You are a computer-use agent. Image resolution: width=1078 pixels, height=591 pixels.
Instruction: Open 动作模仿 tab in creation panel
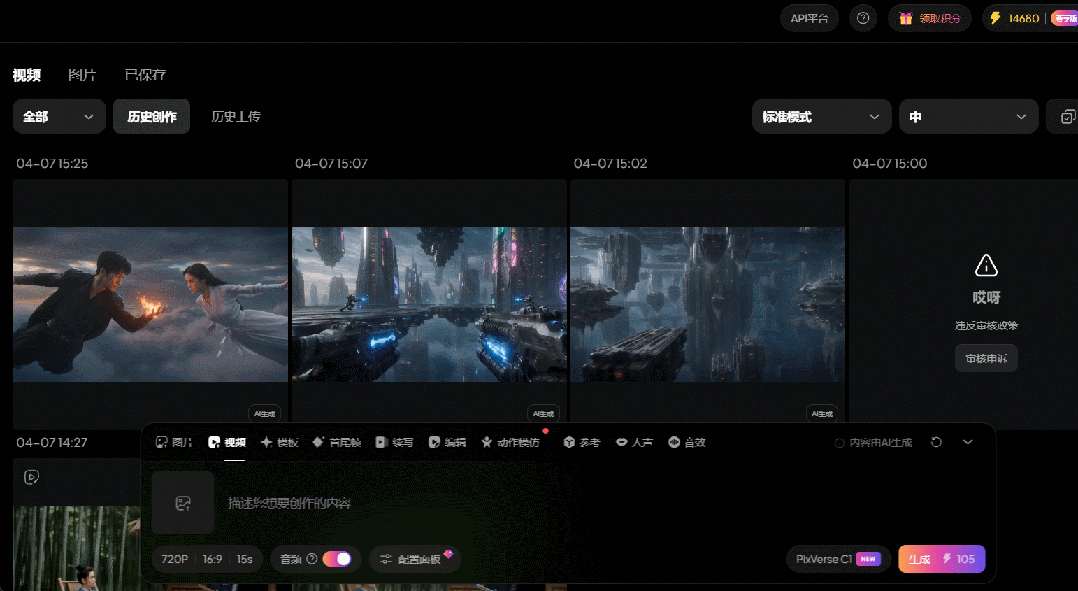(511, 443)
